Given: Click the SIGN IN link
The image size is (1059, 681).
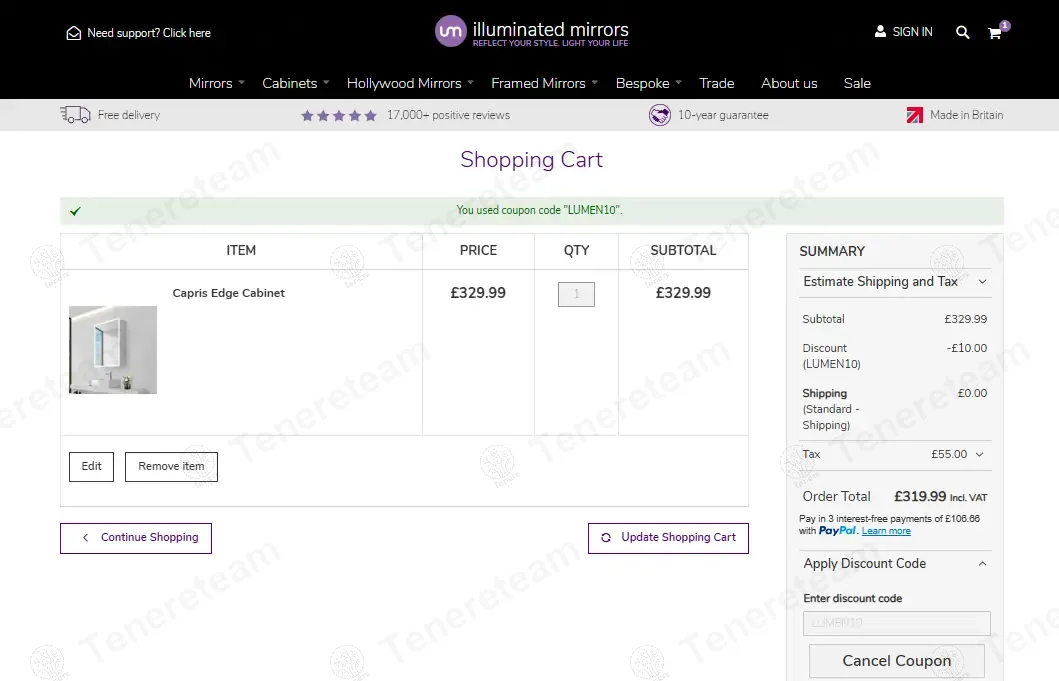Looking at the screenshot, I should click(912, 32).
